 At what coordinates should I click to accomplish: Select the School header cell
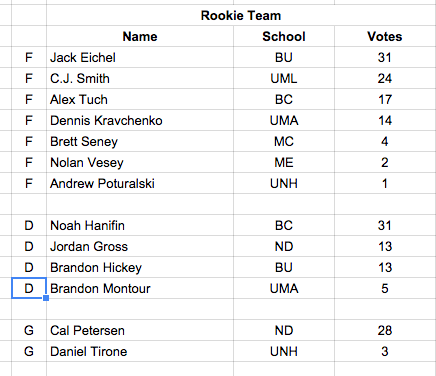point(284,36)
